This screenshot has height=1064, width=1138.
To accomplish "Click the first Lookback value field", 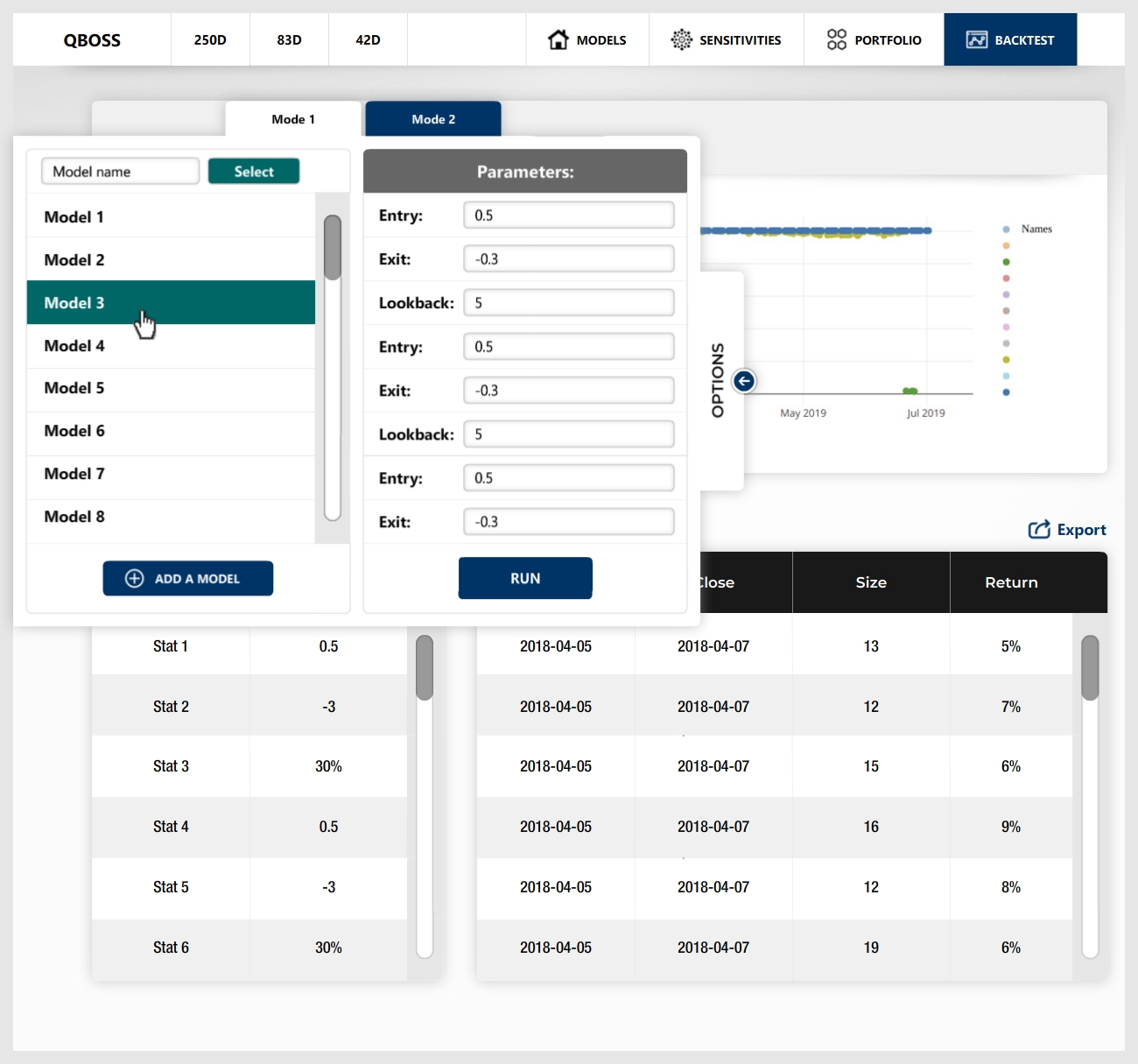I will click(x=568, y=303).
